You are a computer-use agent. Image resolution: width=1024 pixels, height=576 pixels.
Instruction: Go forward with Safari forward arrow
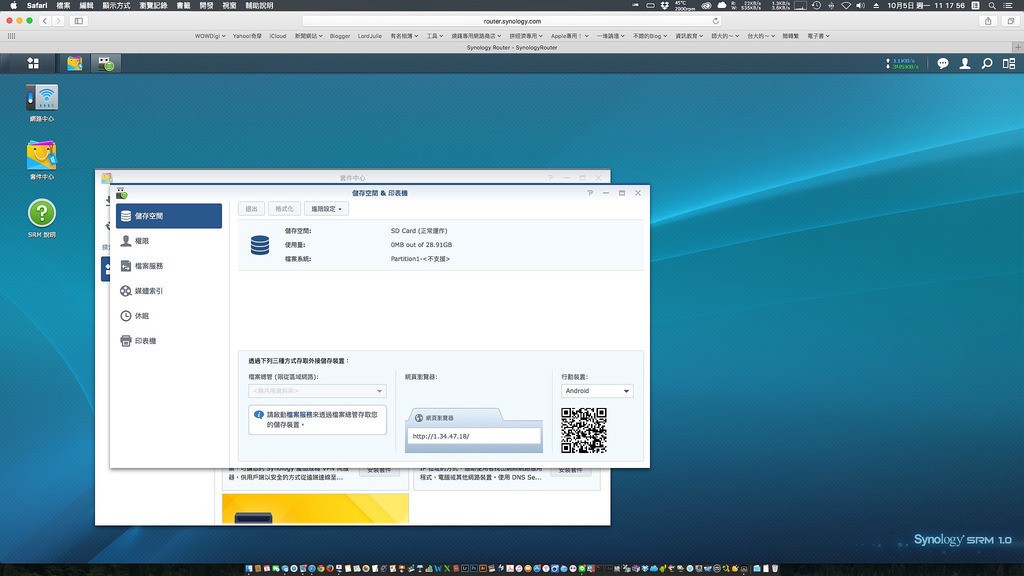pyautogui.click(x=58, y=21)
